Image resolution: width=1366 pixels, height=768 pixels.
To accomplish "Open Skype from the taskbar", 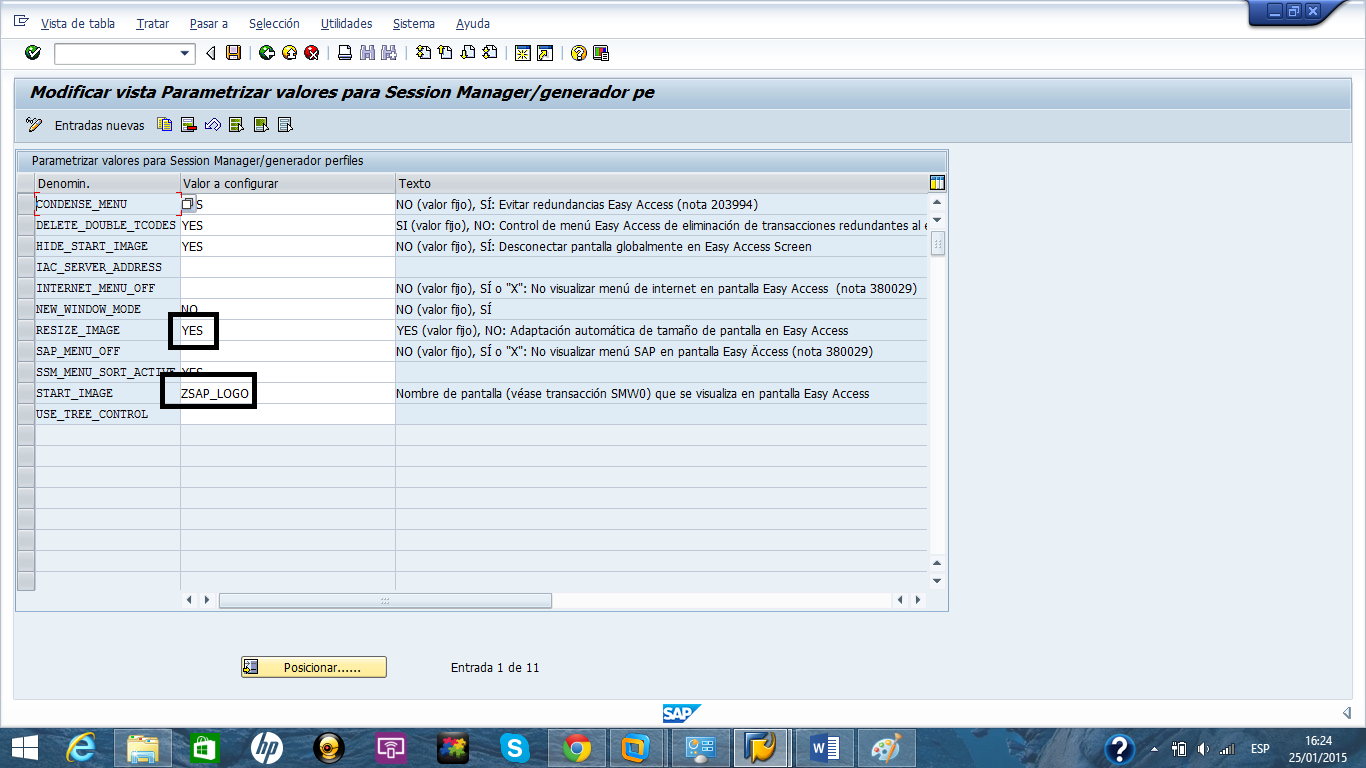I will click(x=515, y=747).
